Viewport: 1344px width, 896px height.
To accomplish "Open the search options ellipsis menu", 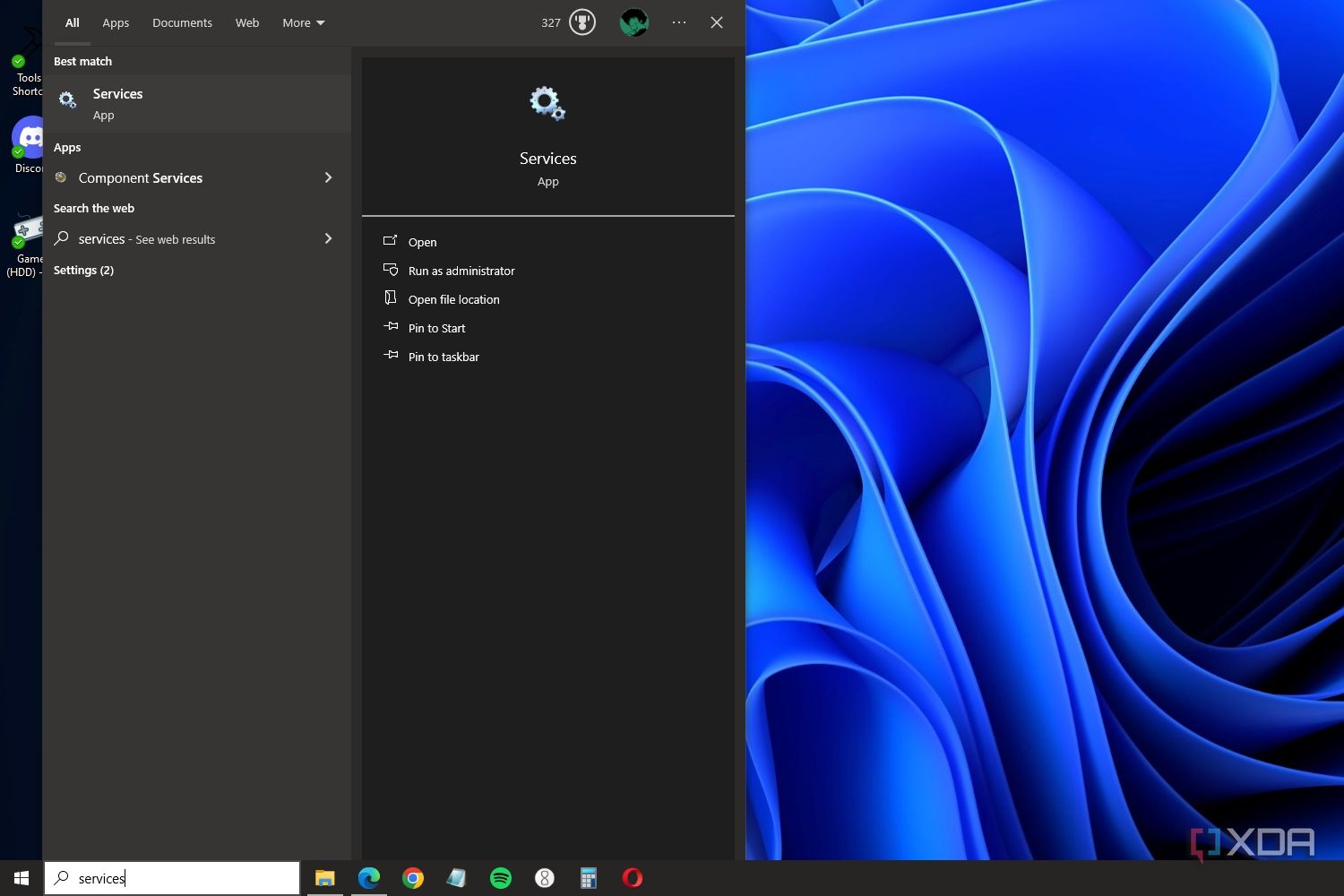I will point(679,22).
